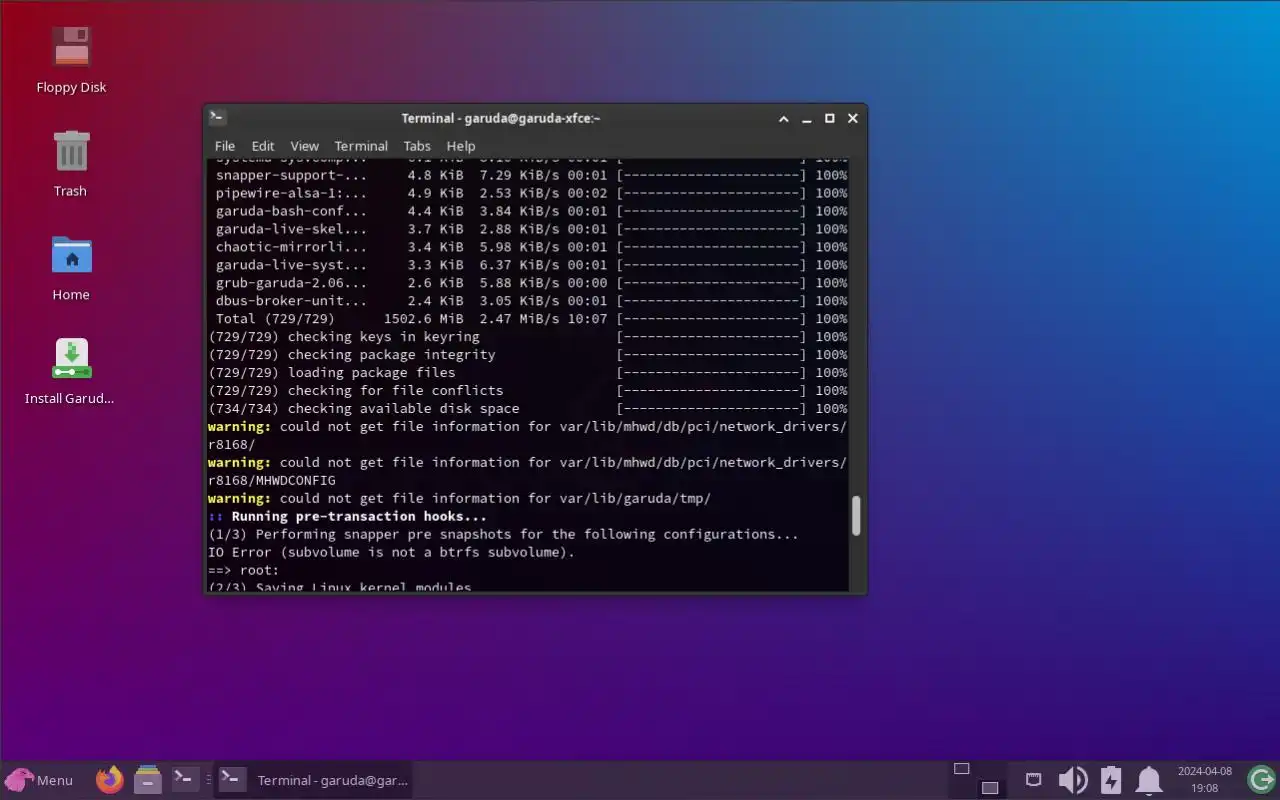Switch to the second workspace in pager
This screenshot has height=800, width=1280.
coord(990,787)
